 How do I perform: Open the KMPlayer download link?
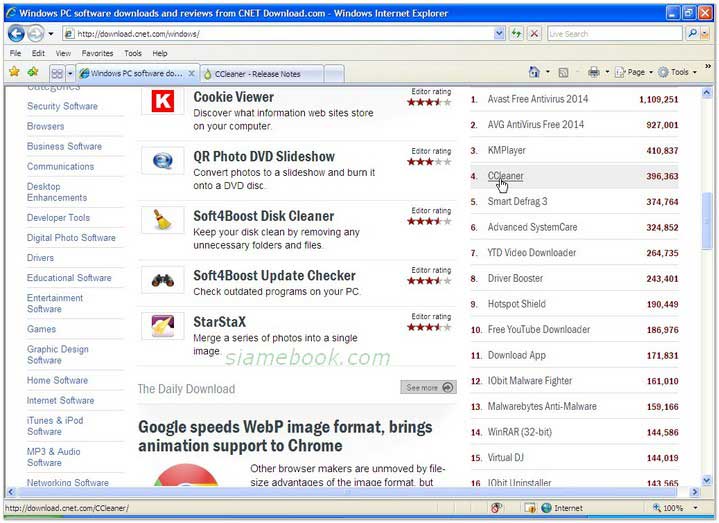pos(507,150)
